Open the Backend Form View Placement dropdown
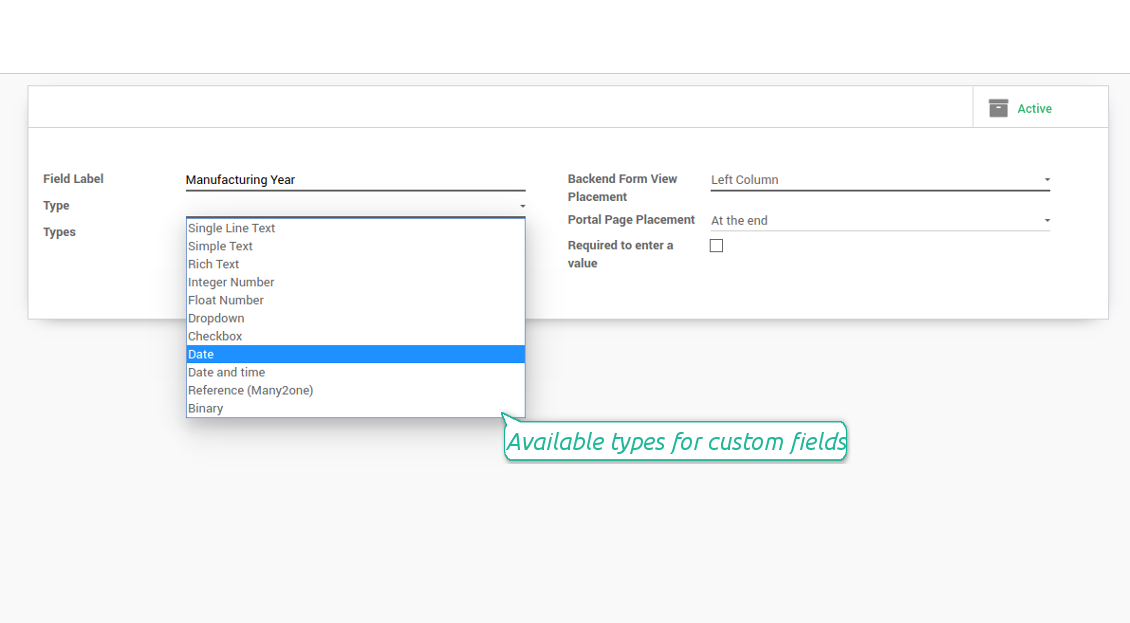1130x623 pixels. (x=880, y=180)
